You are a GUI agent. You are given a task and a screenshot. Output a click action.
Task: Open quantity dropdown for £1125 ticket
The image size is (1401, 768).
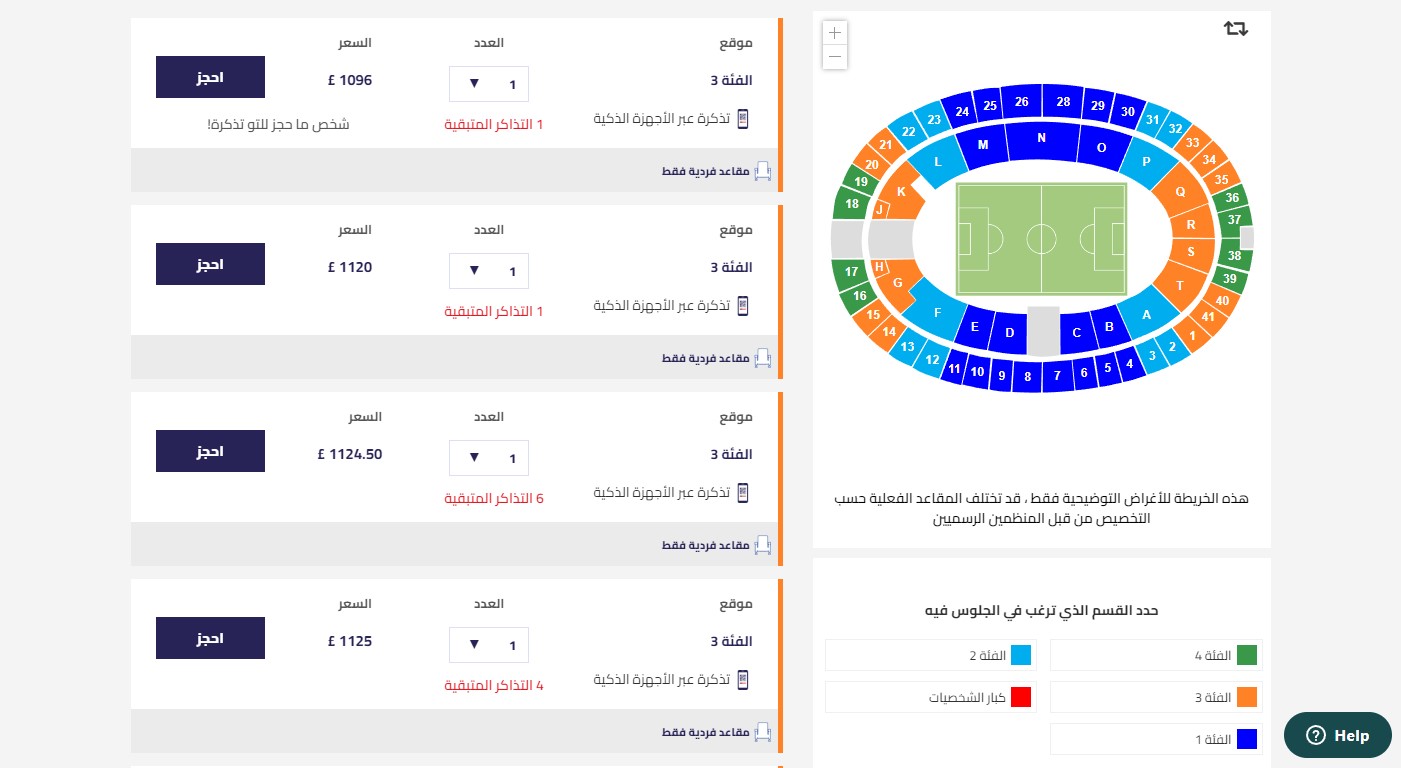(489, 645)
